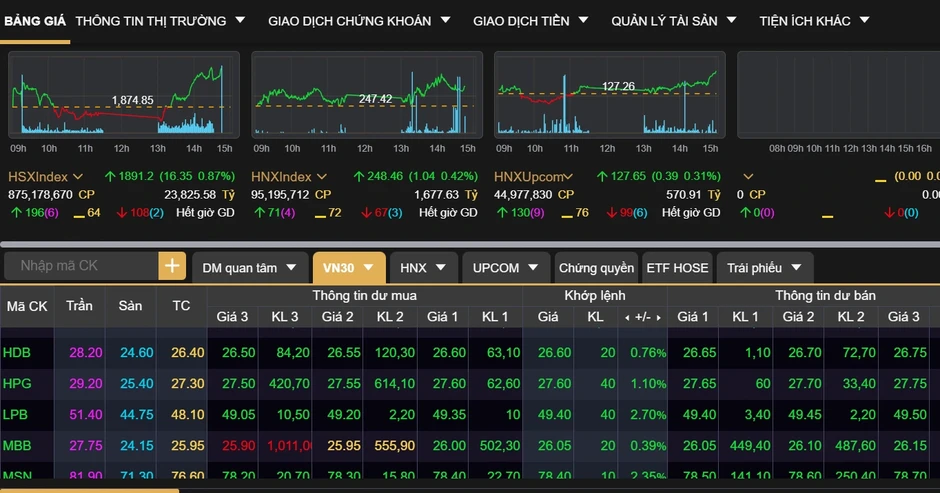Screen dimensions: 940x493
Task: Switch to the Chứng quyền tab
Action: pos(596,268)
